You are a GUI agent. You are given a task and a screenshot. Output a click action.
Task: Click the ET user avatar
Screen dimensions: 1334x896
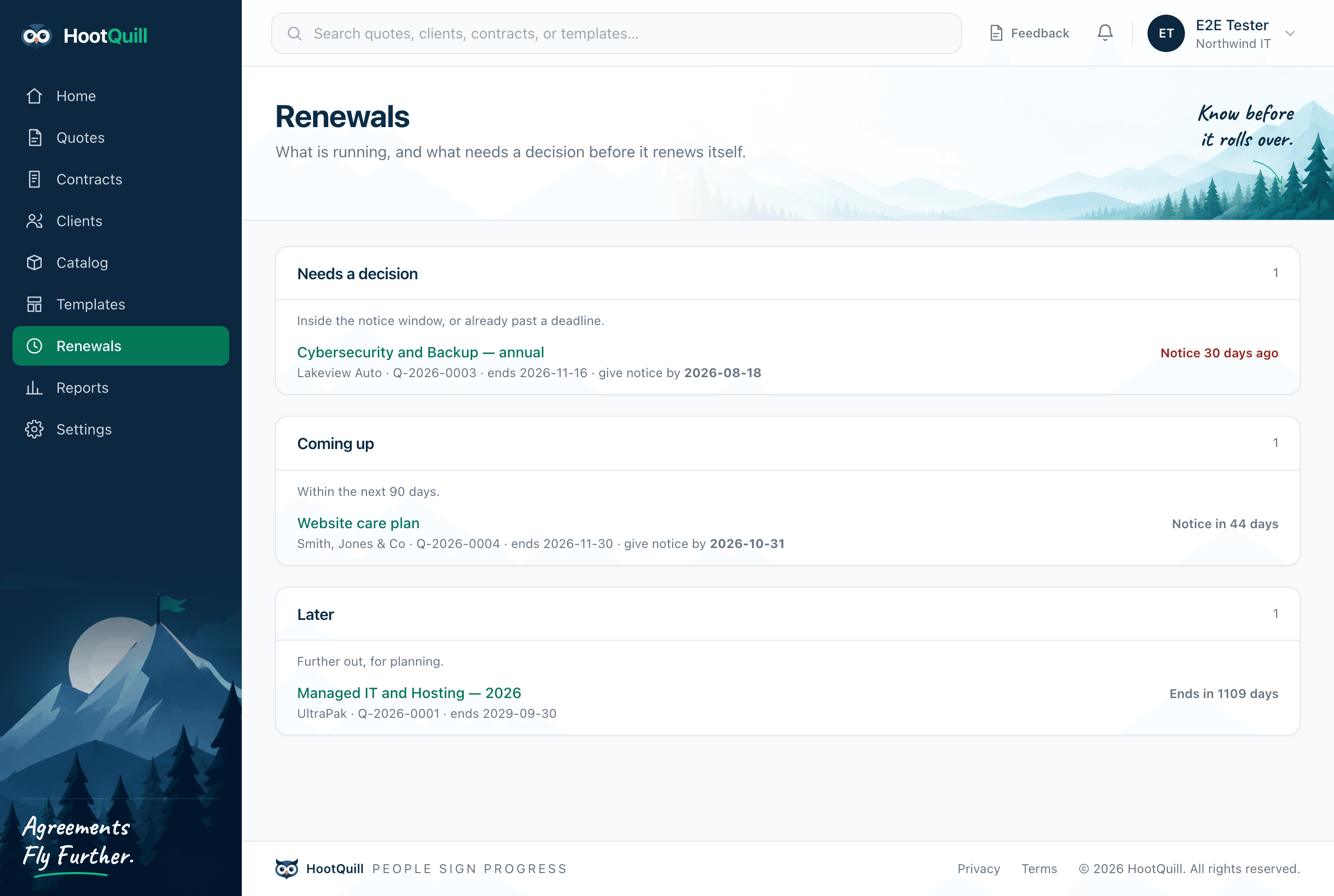coord(1166,33)
